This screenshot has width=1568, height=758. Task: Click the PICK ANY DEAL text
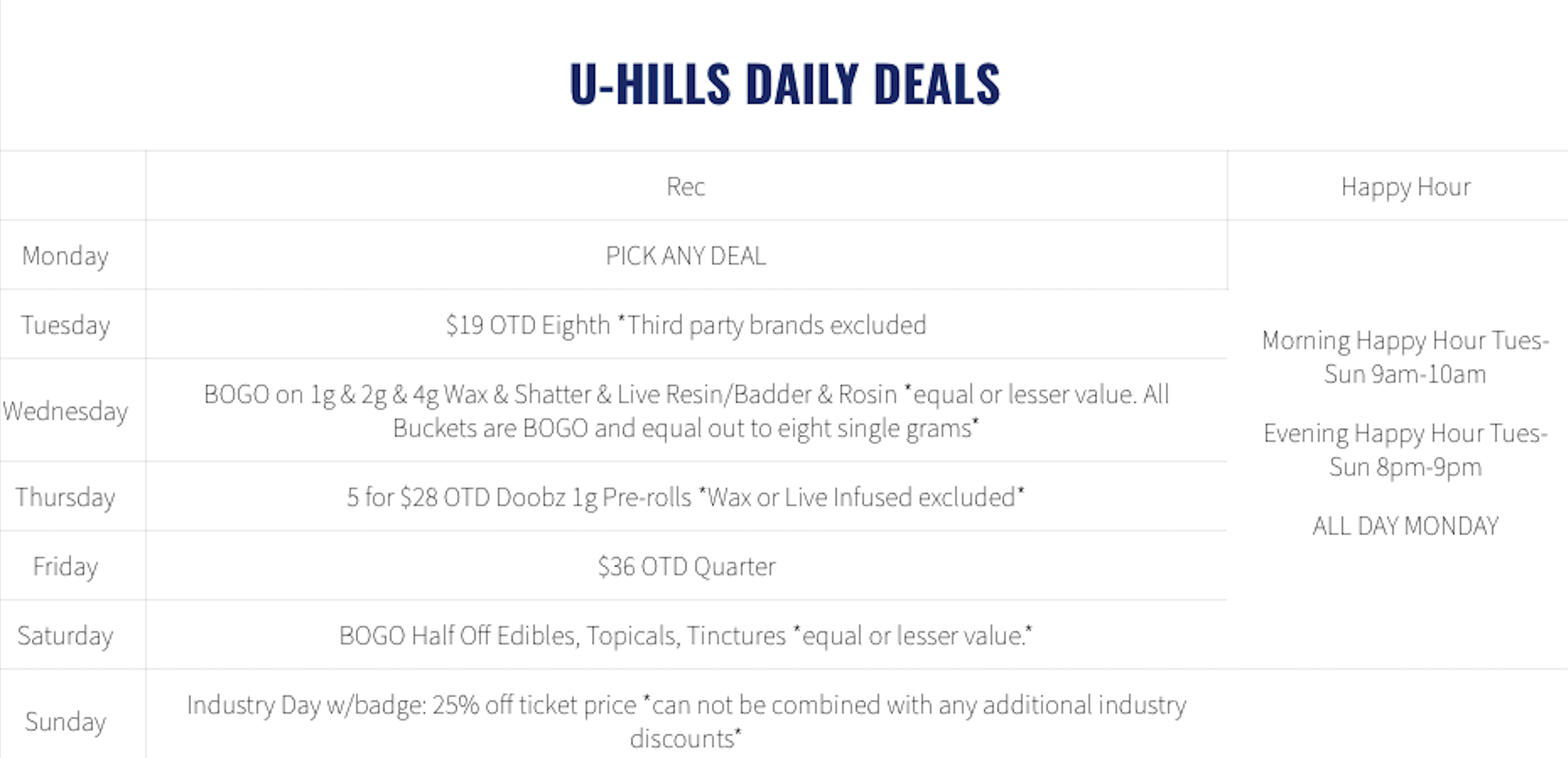pyautogui.click(x=686, y=256)
